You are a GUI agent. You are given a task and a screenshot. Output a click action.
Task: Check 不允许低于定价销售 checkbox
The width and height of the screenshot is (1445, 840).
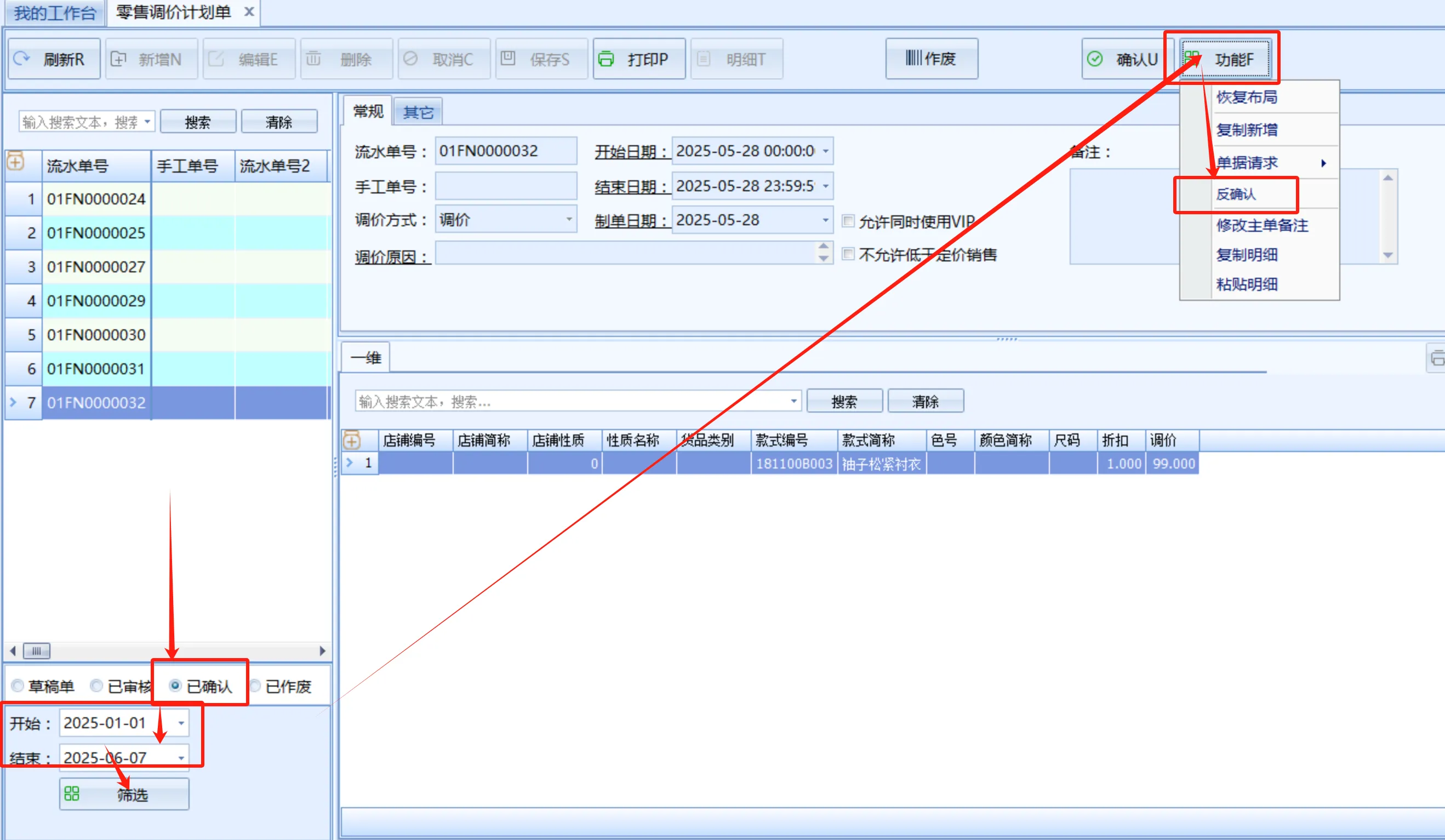point(848,254)
